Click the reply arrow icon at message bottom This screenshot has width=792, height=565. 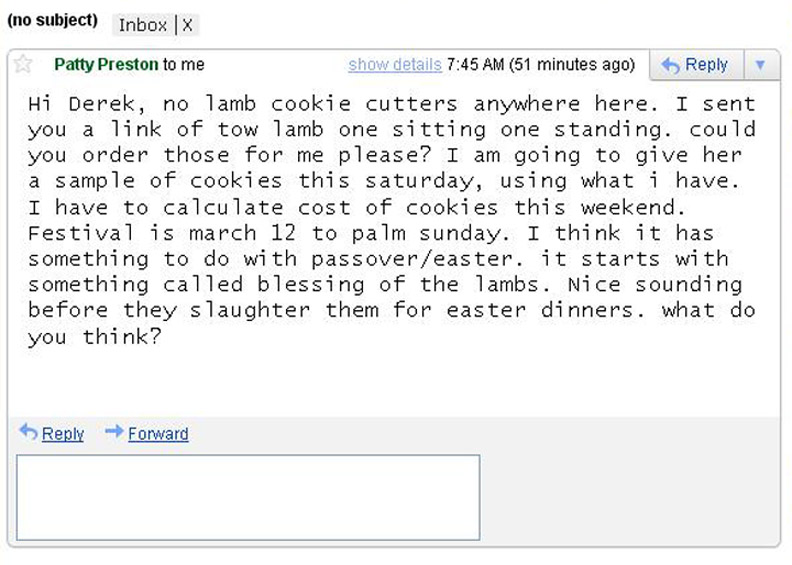[28, 432]
